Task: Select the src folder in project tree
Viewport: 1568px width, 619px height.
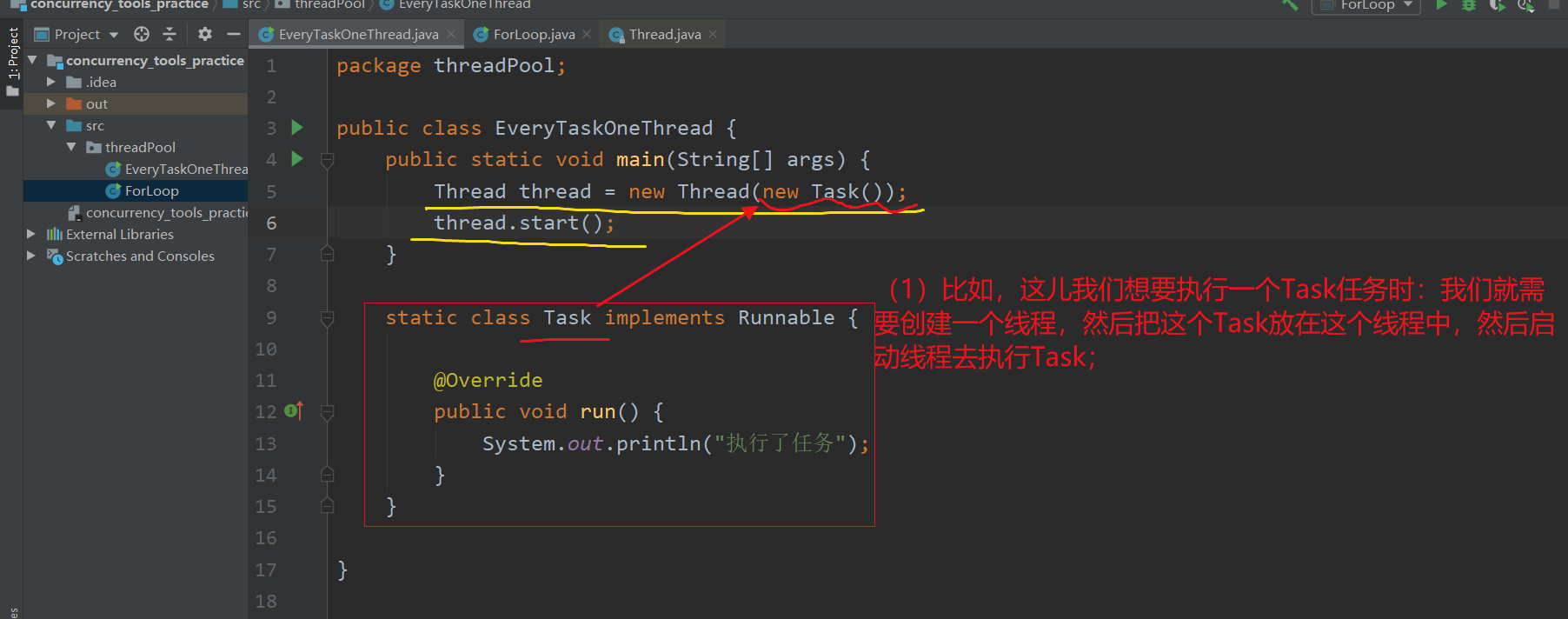Action: pyautogui.click(x=95, y=125)
